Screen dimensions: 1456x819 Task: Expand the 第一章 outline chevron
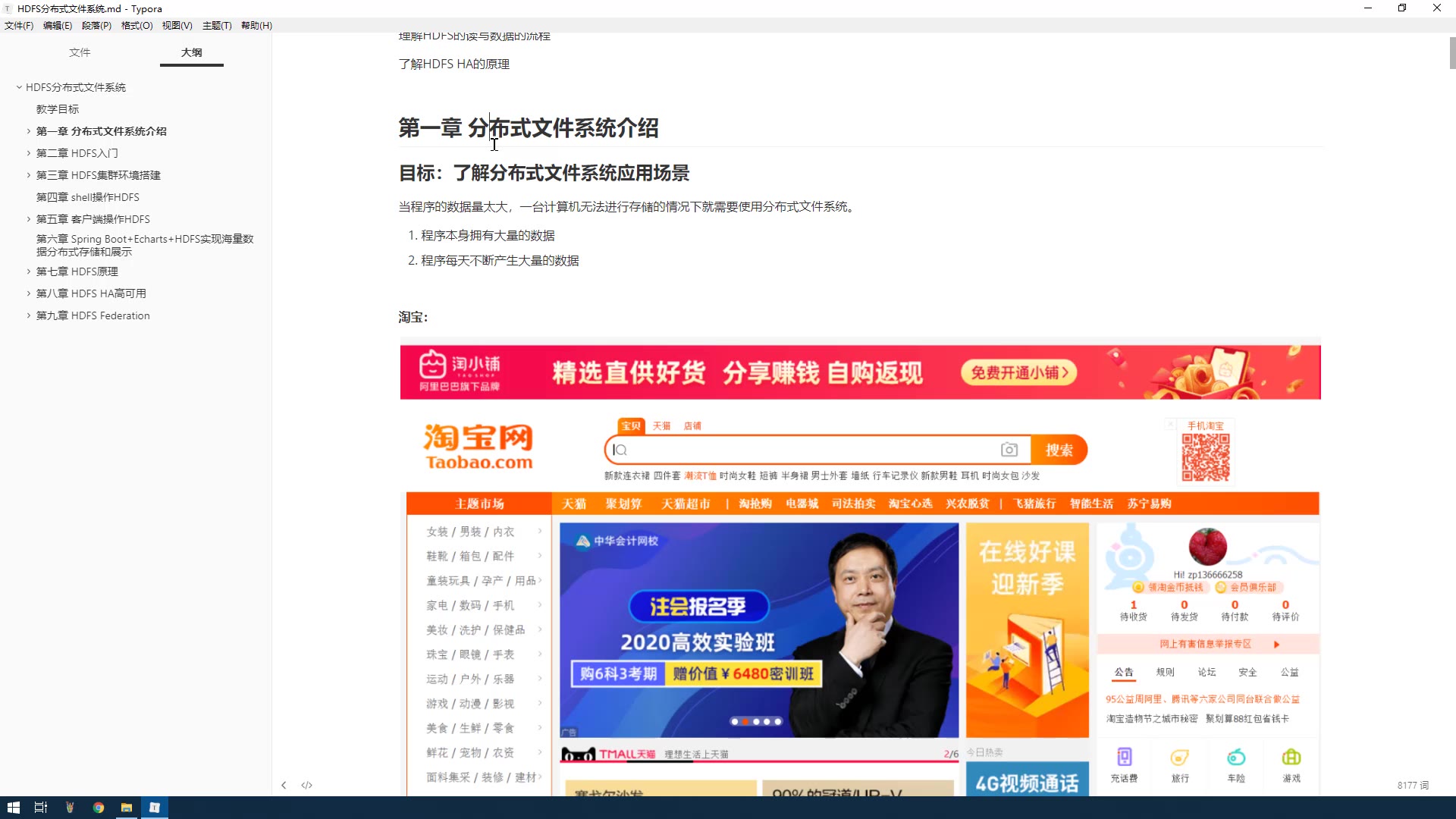coord(29,131)
